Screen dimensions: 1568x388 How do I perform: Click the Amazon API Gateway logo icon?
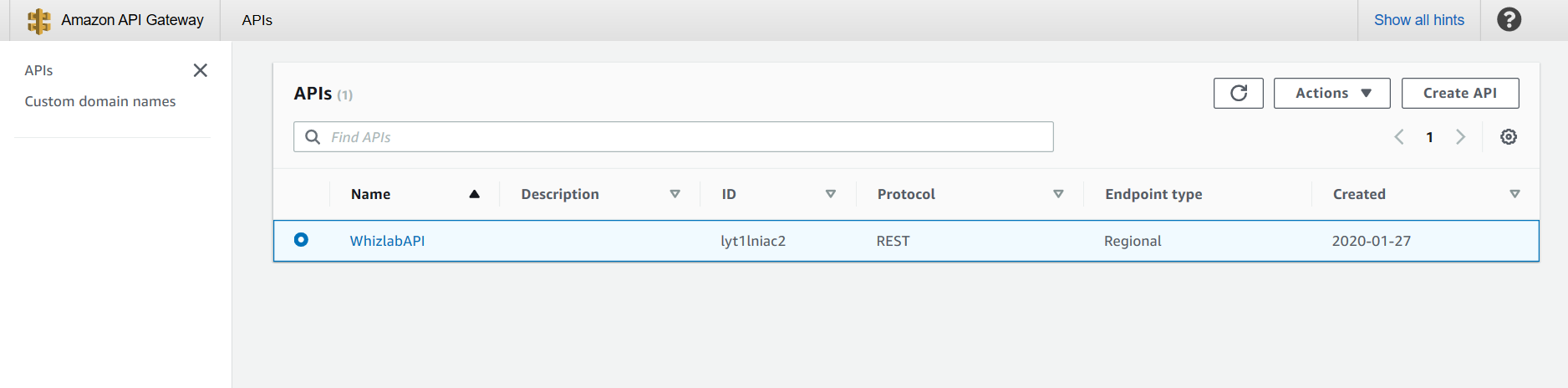(38, 21)
